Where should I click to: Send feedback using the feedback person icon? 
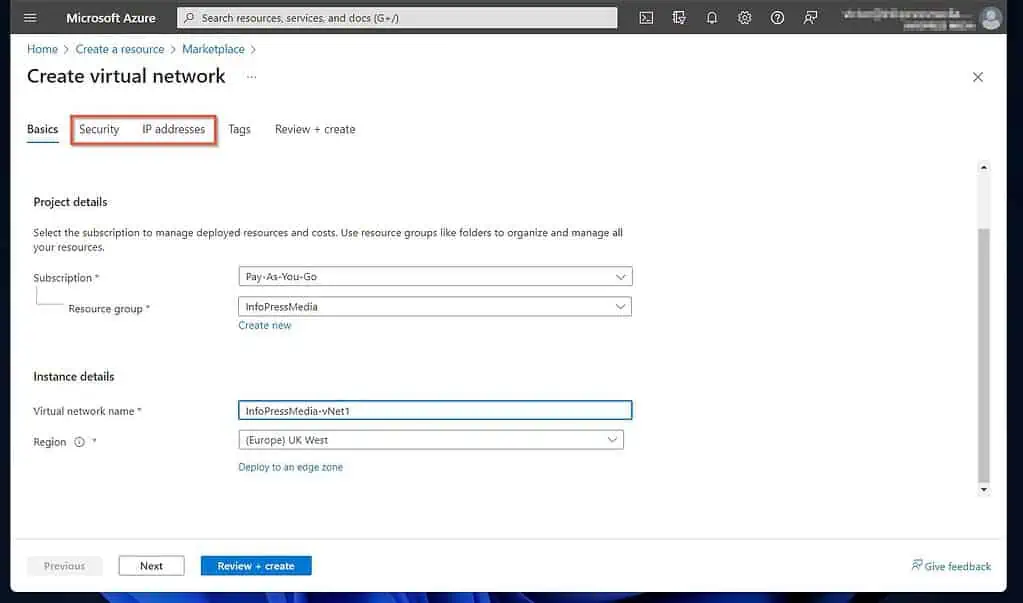click(810, 17)
